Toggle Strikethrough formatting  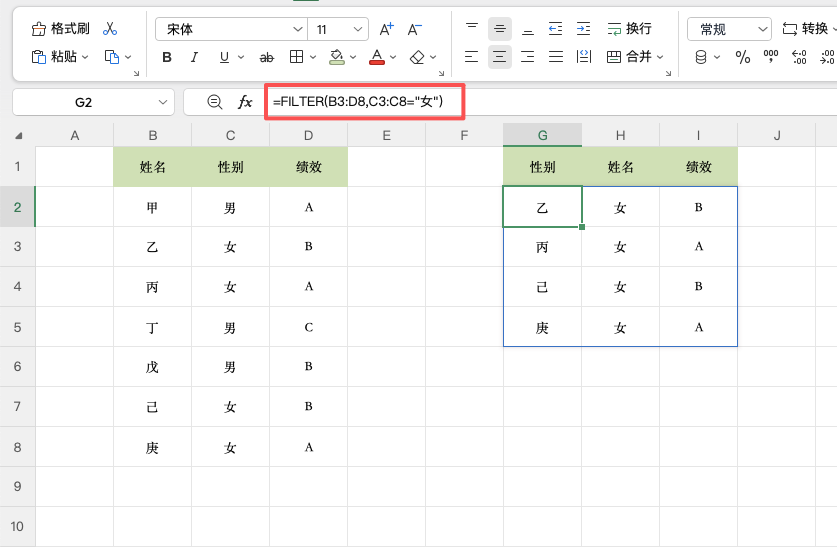point(266,57)
